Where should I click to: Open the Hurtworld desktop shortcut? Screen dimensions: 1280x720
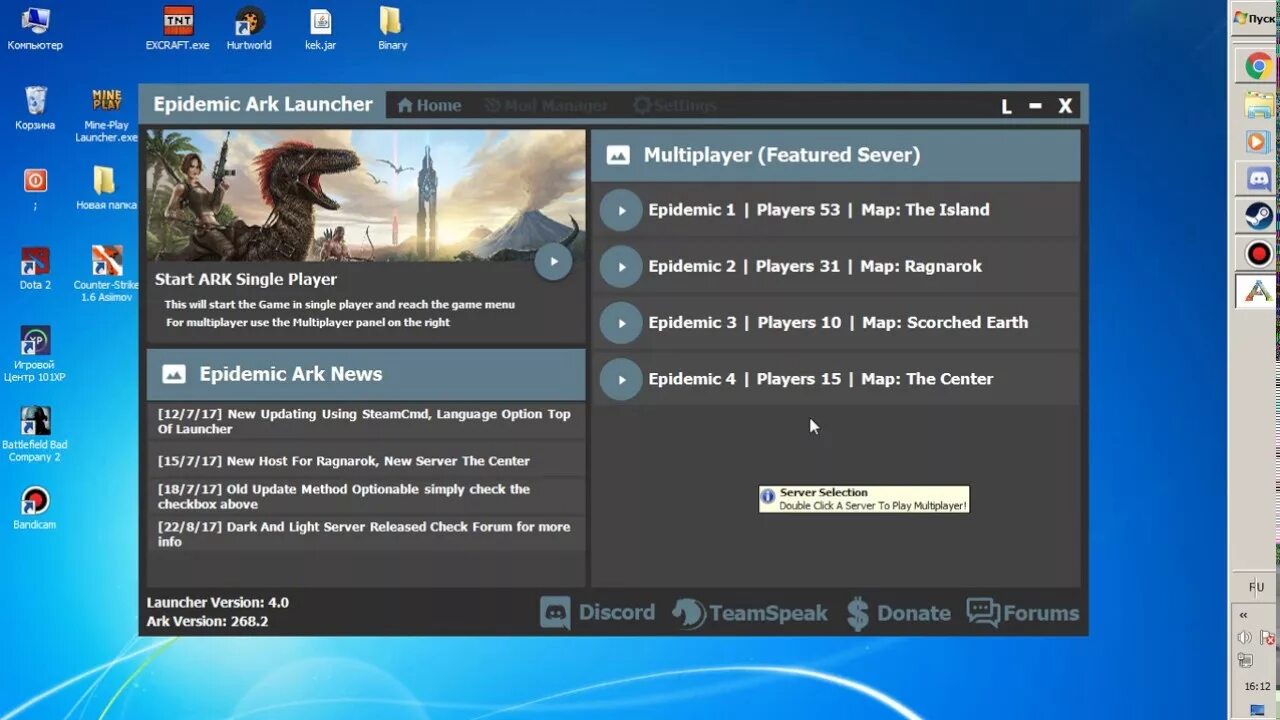[249, 28]
